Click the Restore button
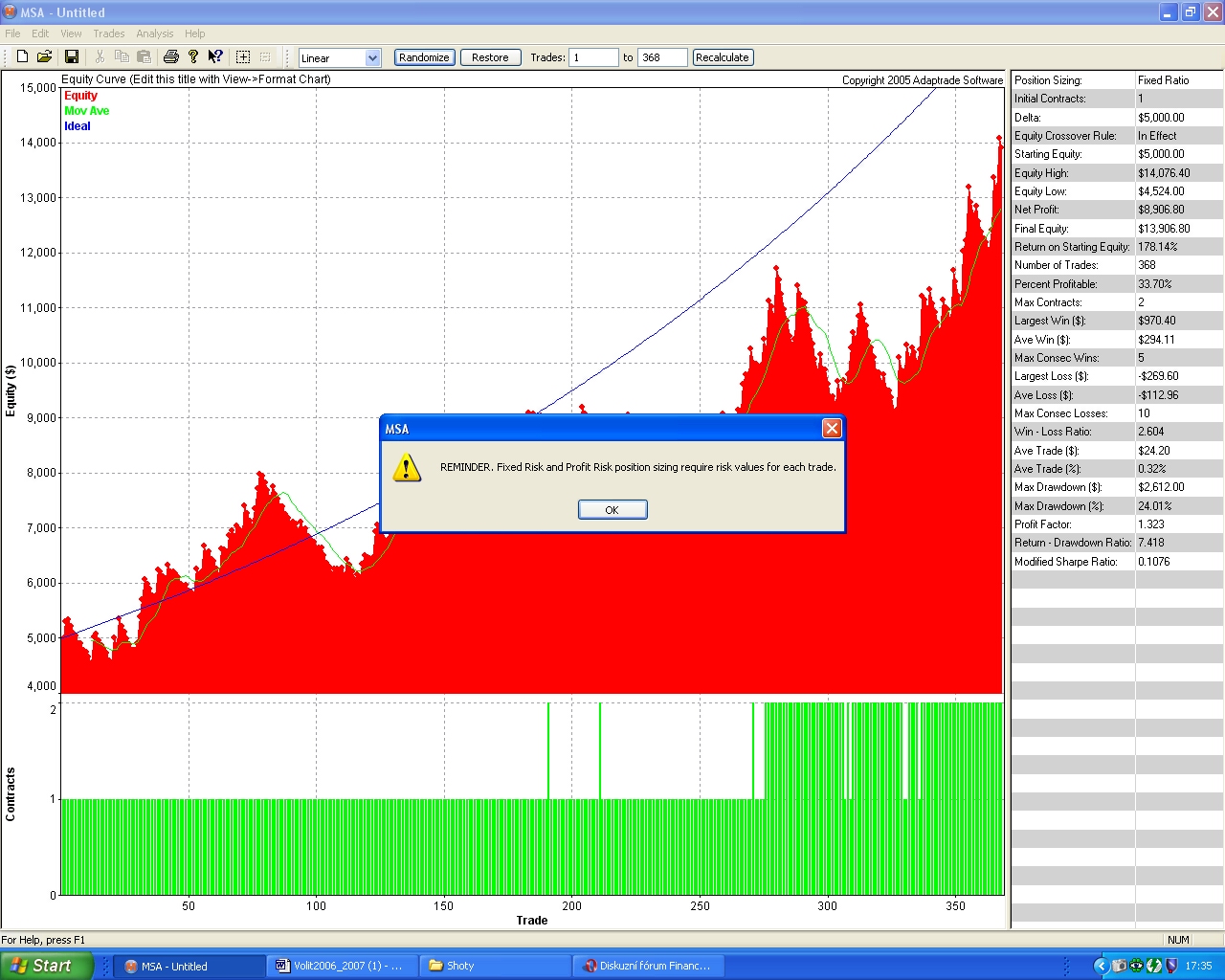1225x980 pixels. (490, 57)
